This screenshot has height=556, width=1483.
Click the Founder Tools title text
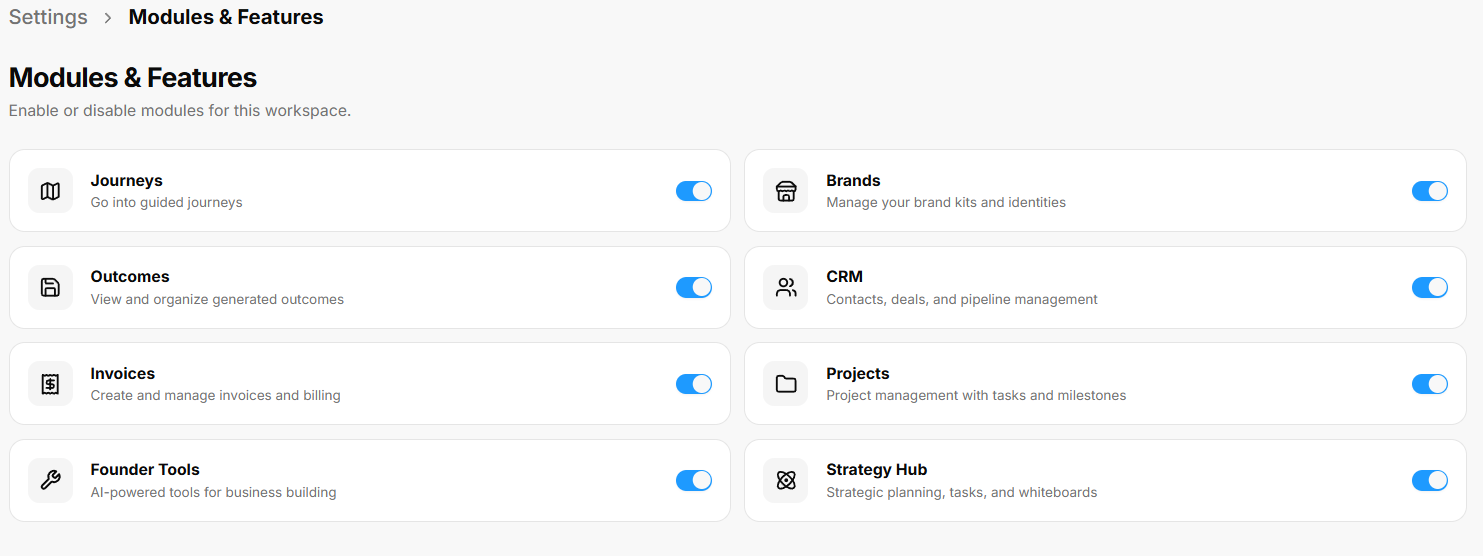pos(145,470)
